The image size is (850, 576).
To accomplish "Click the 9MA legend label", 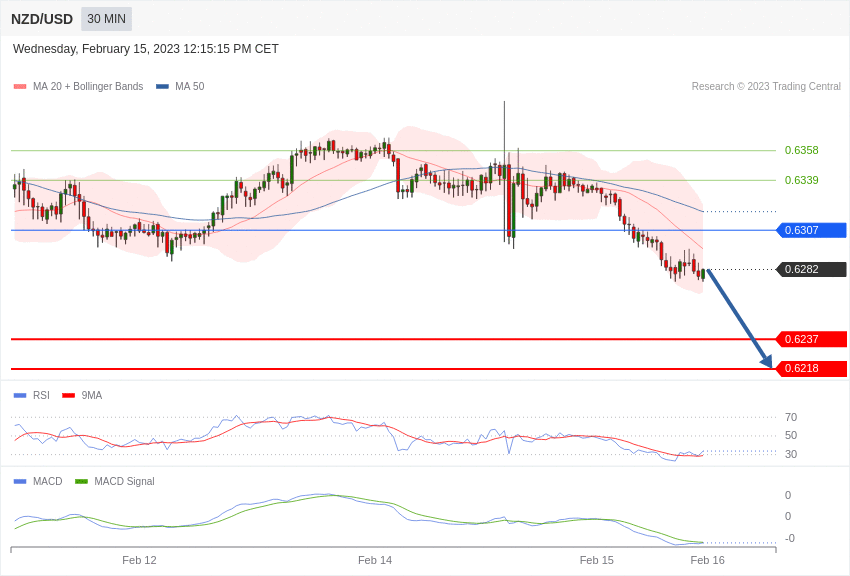I will click(x=92, y=395).
